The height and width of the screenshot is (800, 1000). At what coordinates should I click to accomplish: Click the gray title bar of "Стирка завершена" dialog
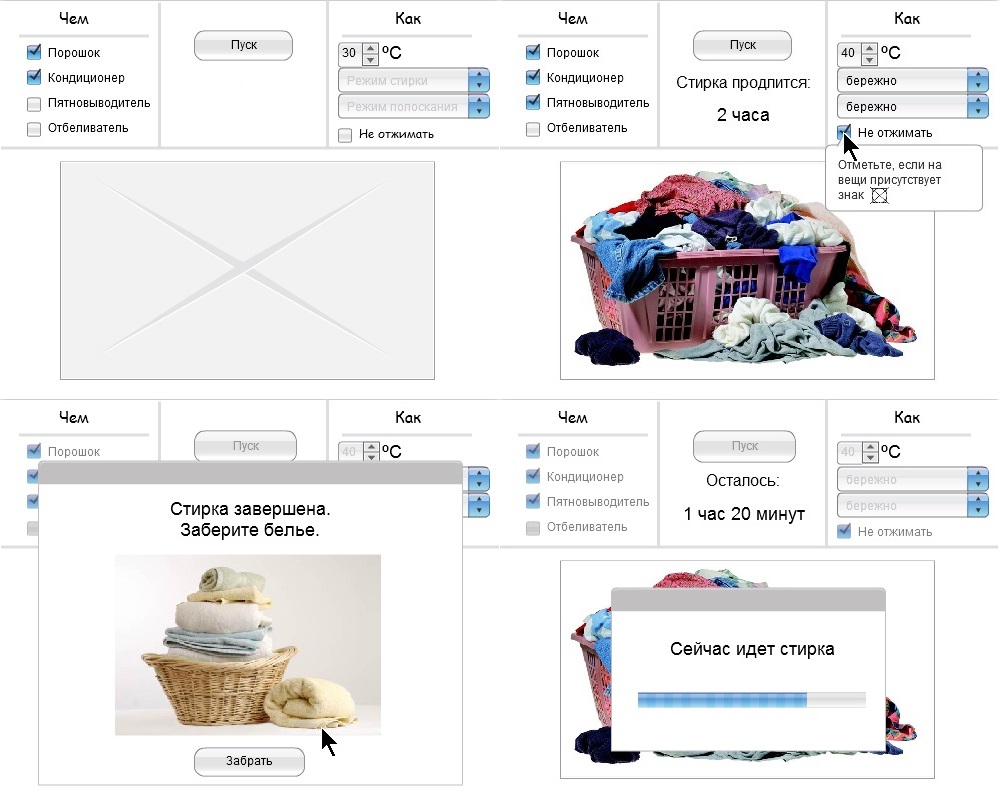[x=250, y=473]
